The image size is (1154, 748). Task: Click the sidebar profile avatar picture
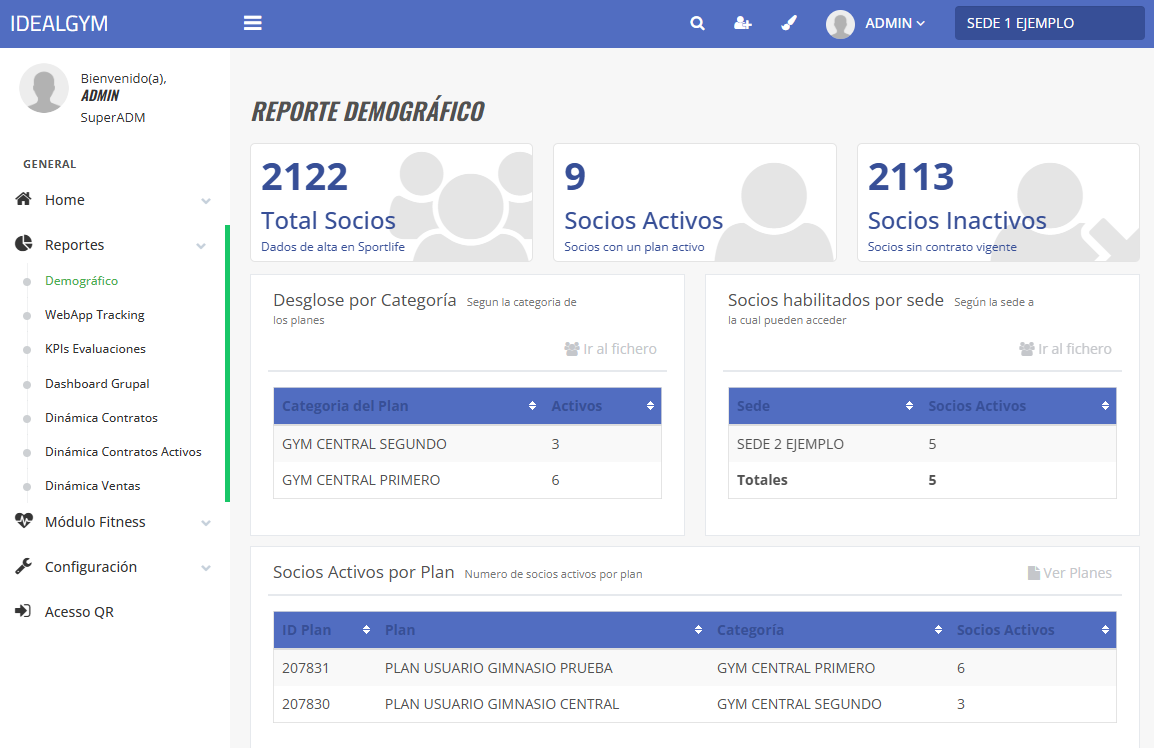tap(44, 88)
